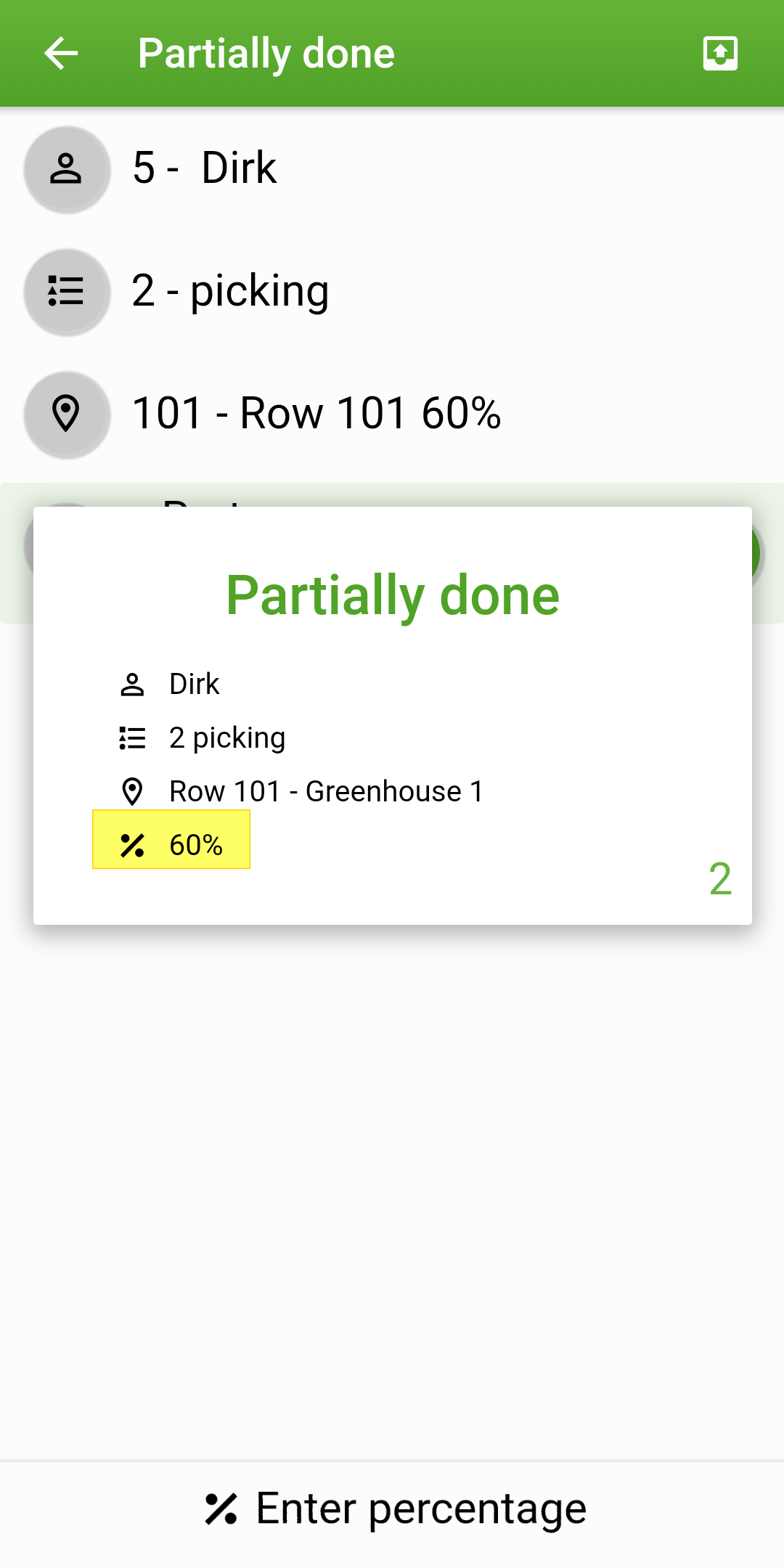Viewport: 784px width, 1568px height.
Task: Tap the person icon in popup card
Action: [132, 684]
